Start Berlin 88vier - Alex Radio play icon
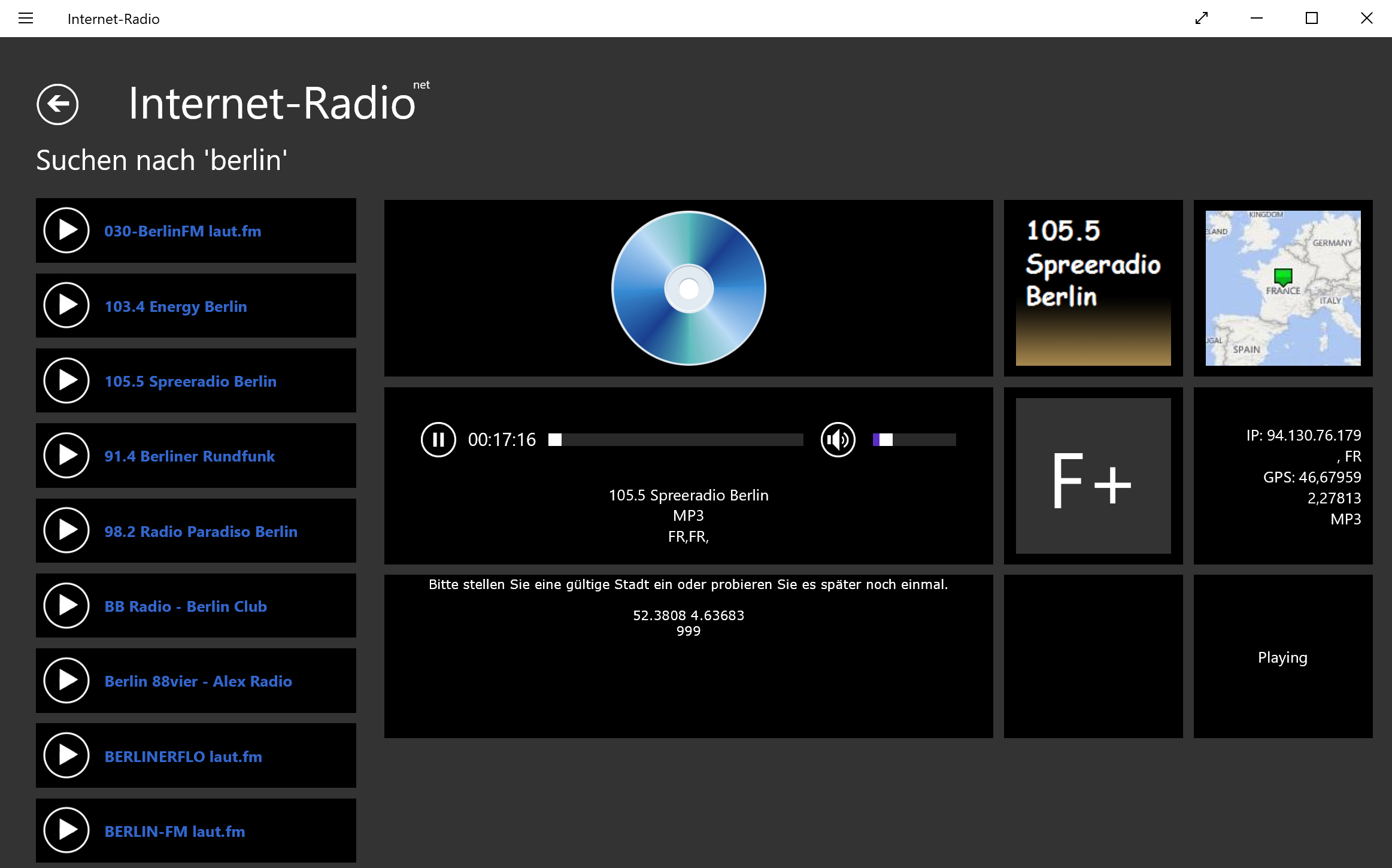 66,681
